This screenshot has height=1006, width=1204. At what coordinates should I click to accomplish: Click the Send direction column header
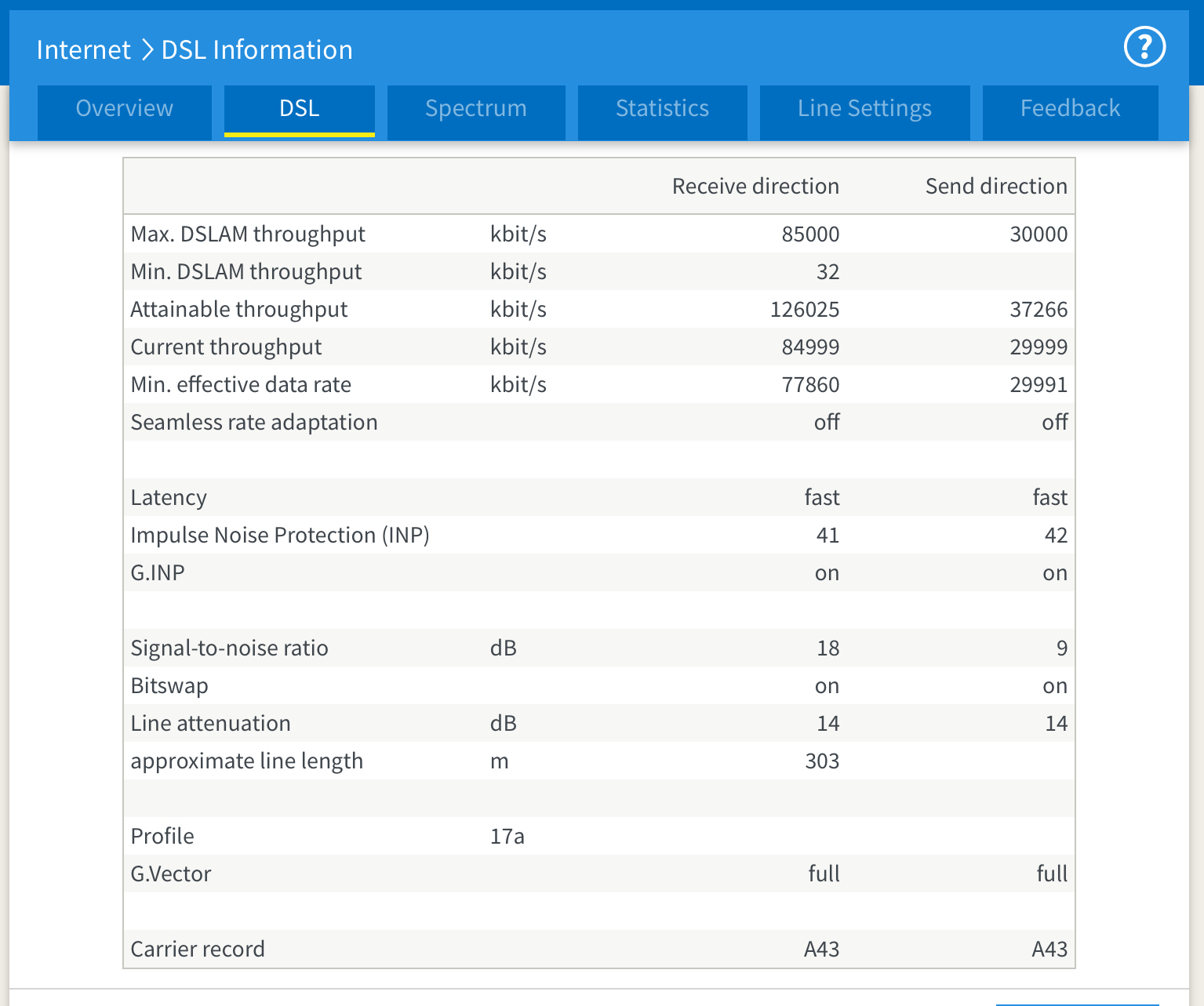click(995, 186)
